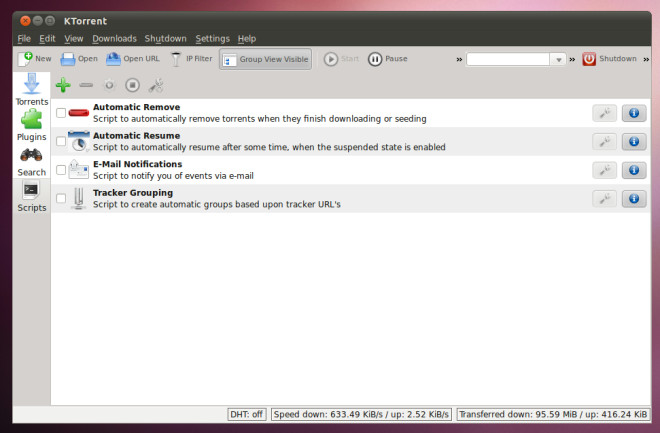Expand overflow chevron right of search box
The width and height of the screenshot is (660, 433).
point(572,60)
